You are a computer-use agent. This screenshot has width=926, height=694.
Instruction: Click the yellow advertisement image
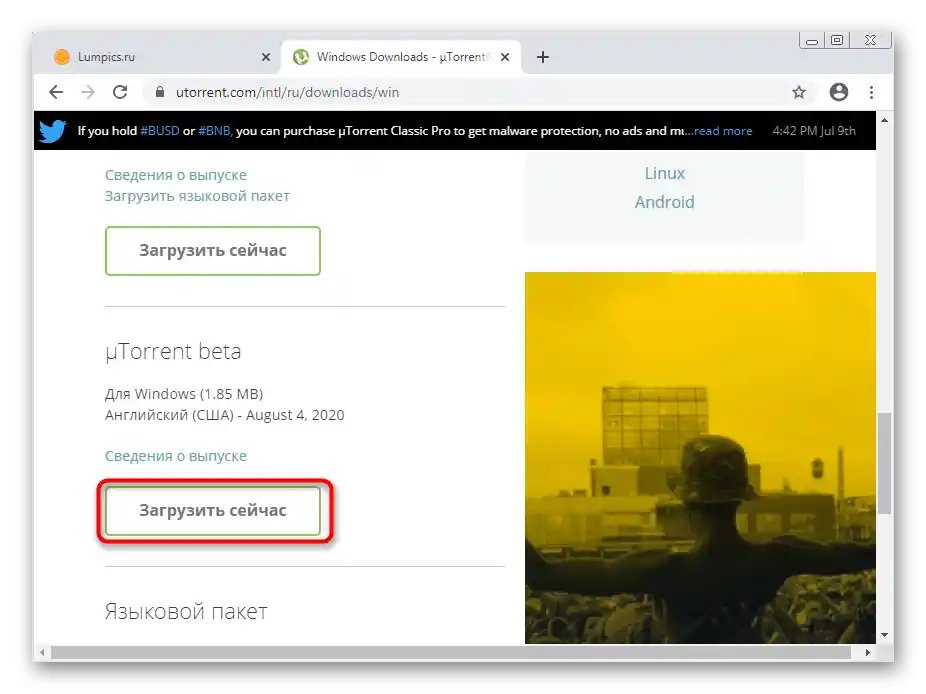pyautogui.click(x=700, y=458)
